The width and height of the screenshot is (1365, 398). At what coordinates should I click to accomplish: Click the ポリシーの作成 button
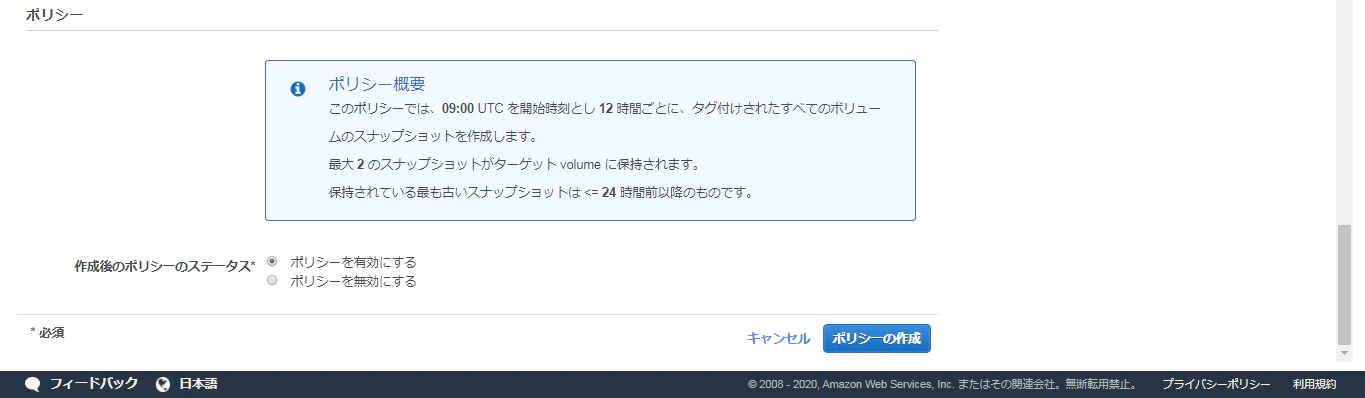tap(877, 338)
